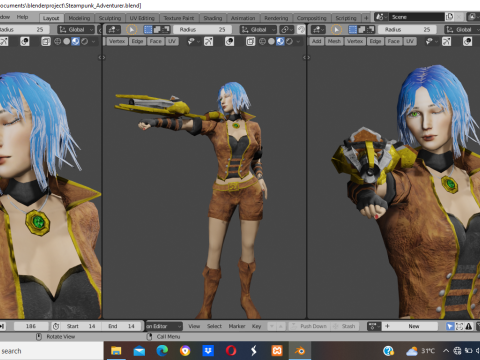This screenshot has width=480, height=360.
Task: Set new-selection mode in middle viewport
Action: coord(148,30)
